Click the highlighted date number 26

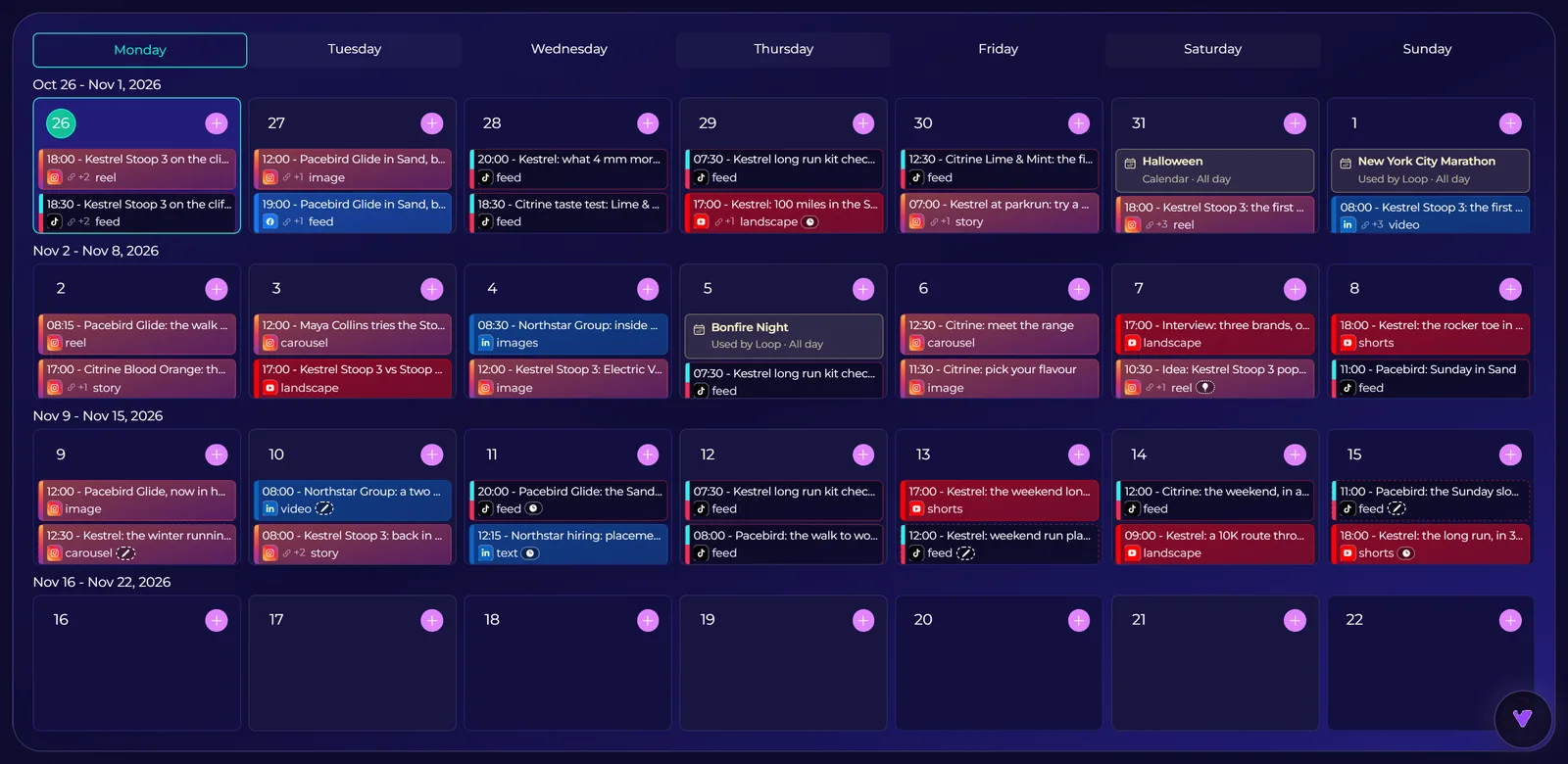click(x=61, y=123)
